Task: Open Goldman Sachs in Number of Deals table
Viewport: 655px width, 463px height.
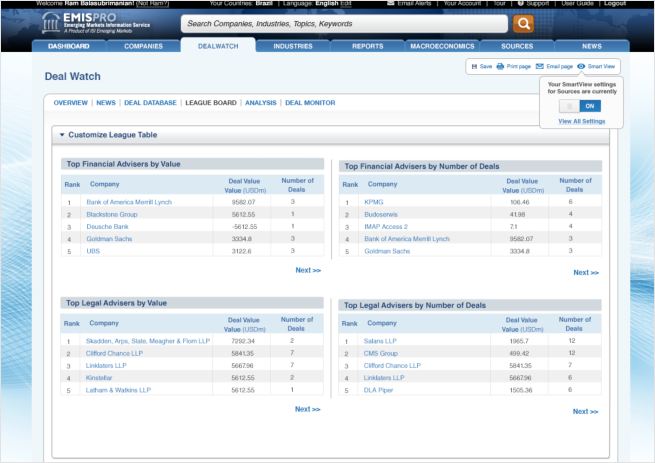Action: pyautogui.click(x=387, y=251)
